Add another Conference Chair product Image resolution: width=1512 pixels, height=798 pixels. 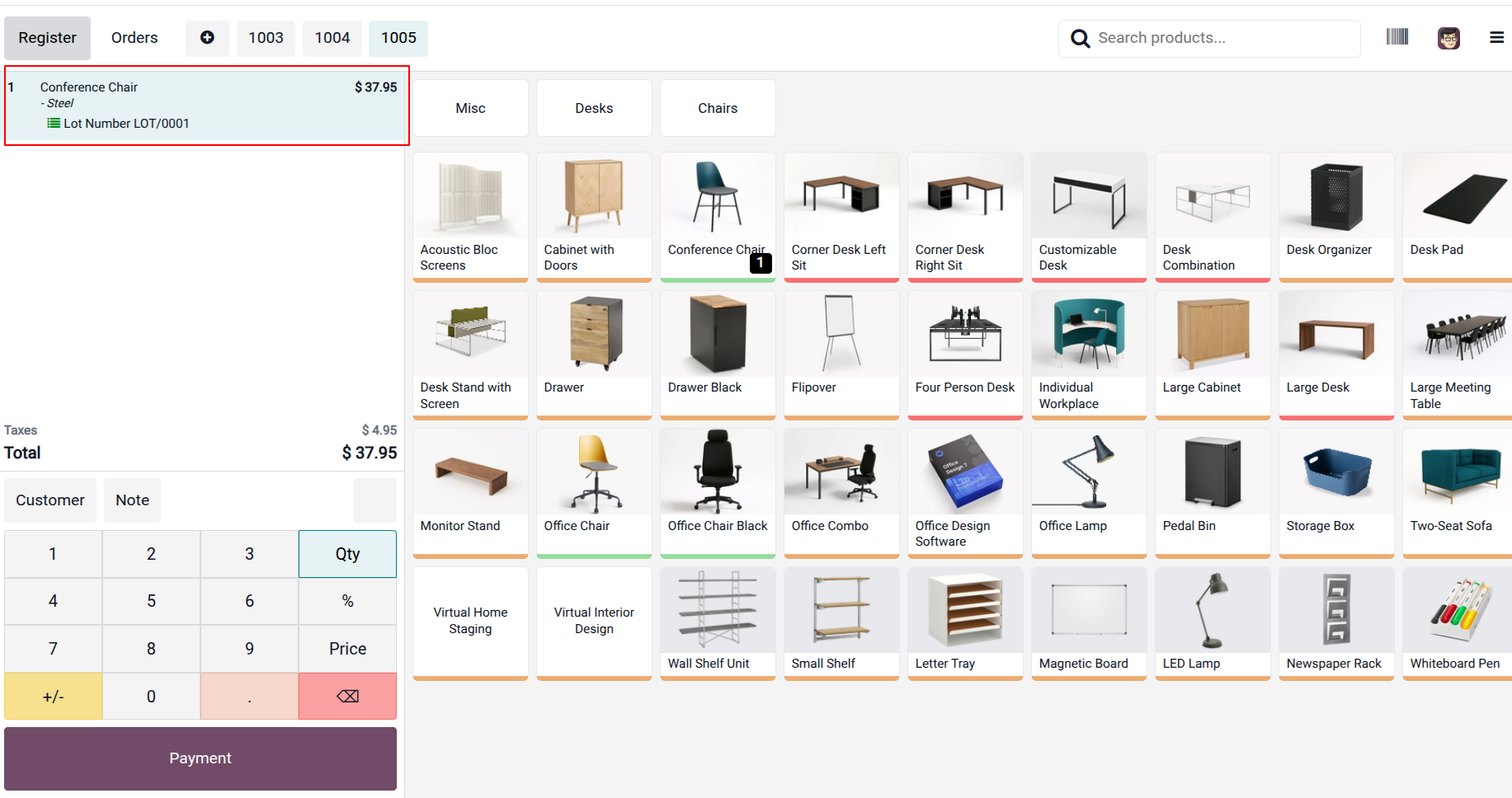[718, 217]
